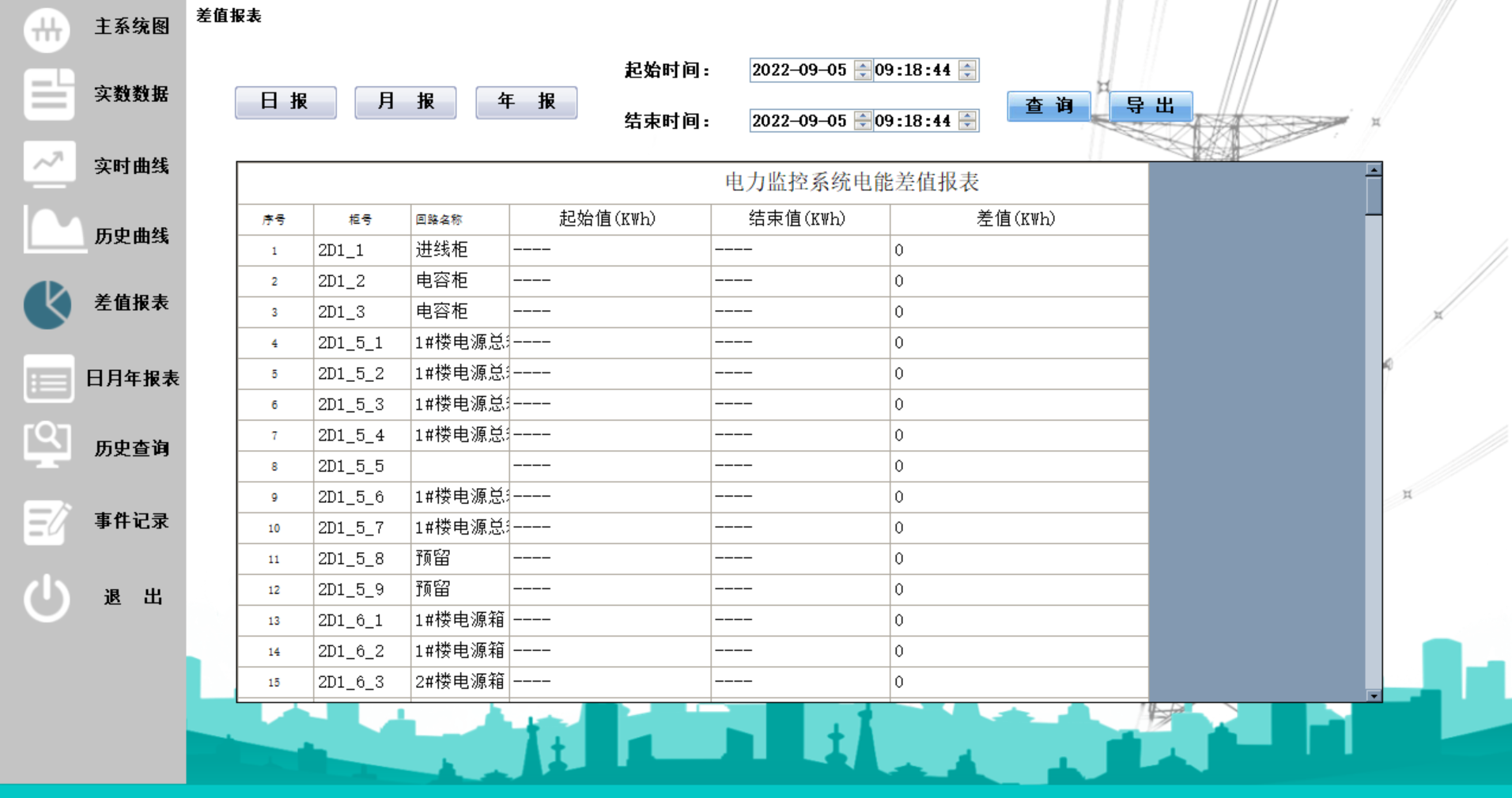Decrement the 起始时间 time spinner

pyautogui.click(x=966, y=74)
